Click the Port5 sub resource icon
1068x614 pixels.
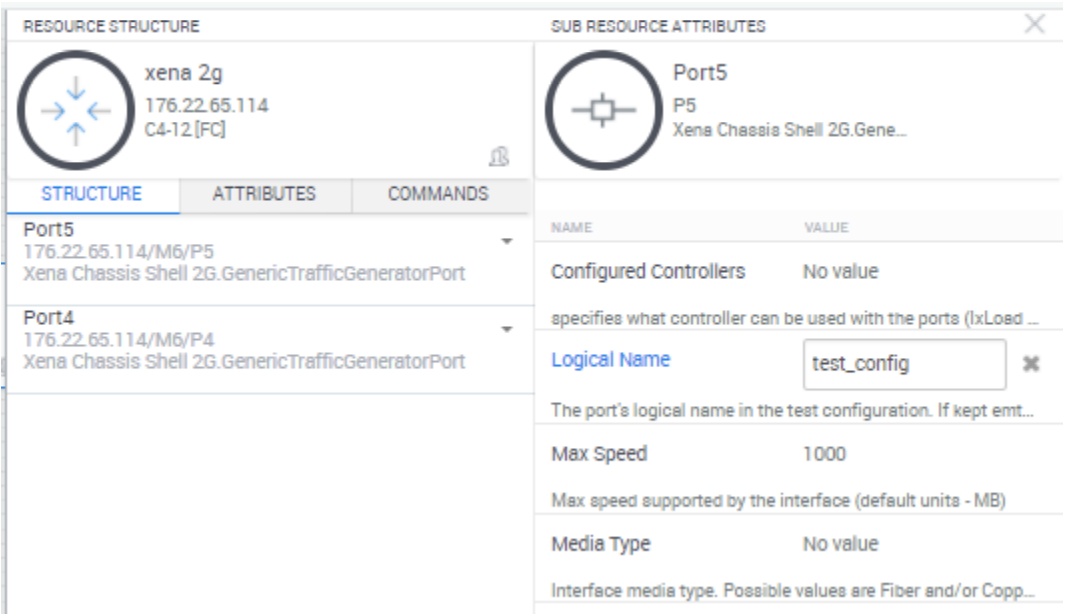click(603, 110)
